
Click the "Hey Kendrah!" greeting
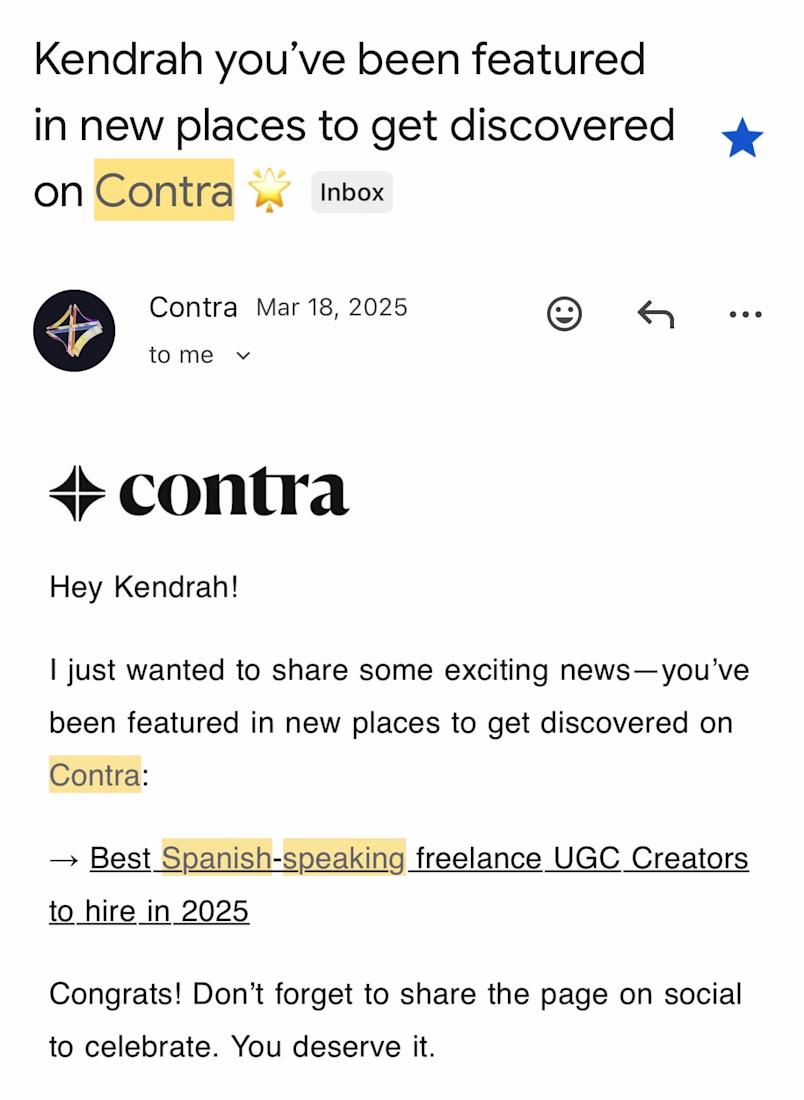click(144, 586)
